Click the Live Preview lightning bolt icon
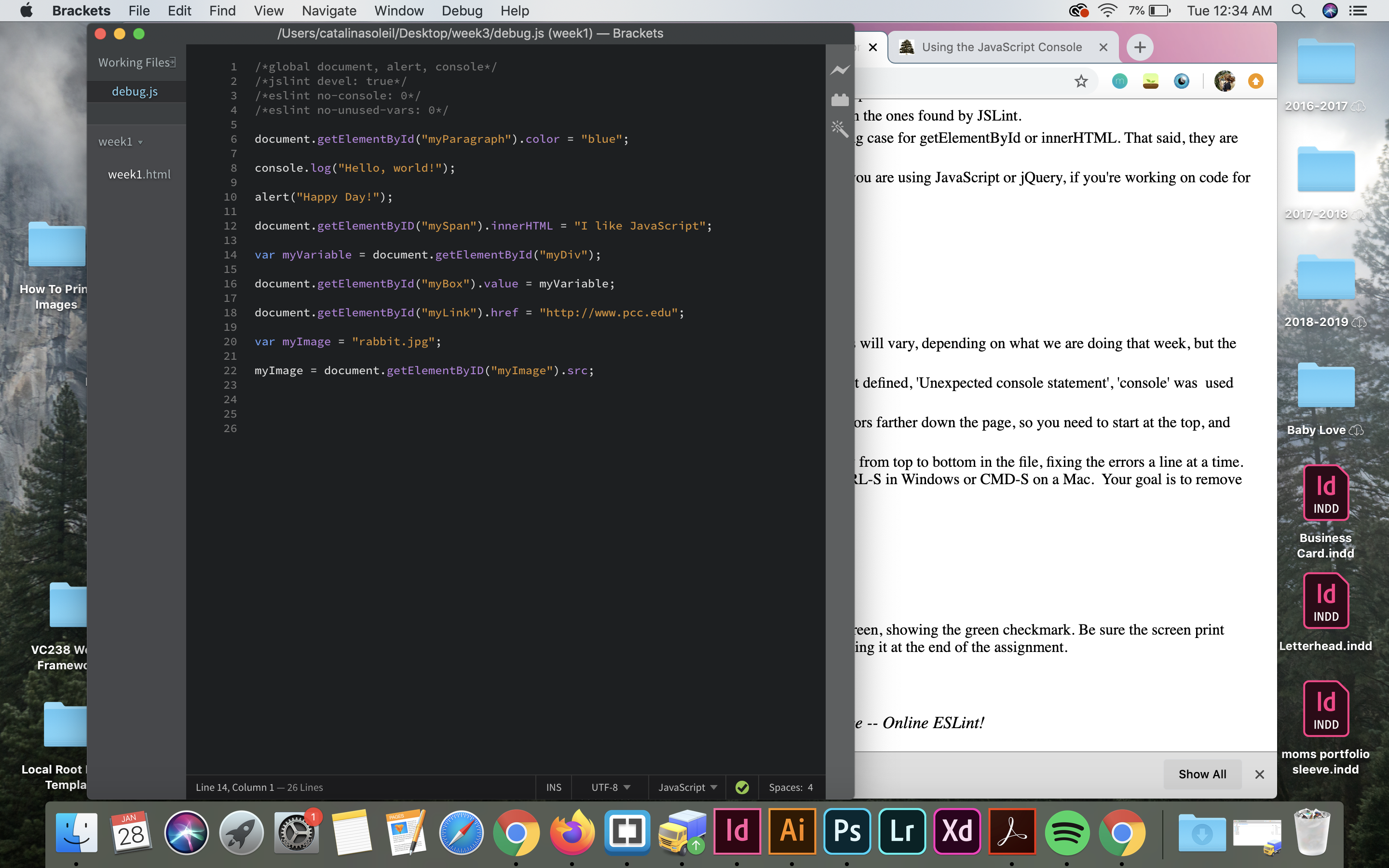The width and height of the screenshot is (1389, 868). (x=840, y=70)
